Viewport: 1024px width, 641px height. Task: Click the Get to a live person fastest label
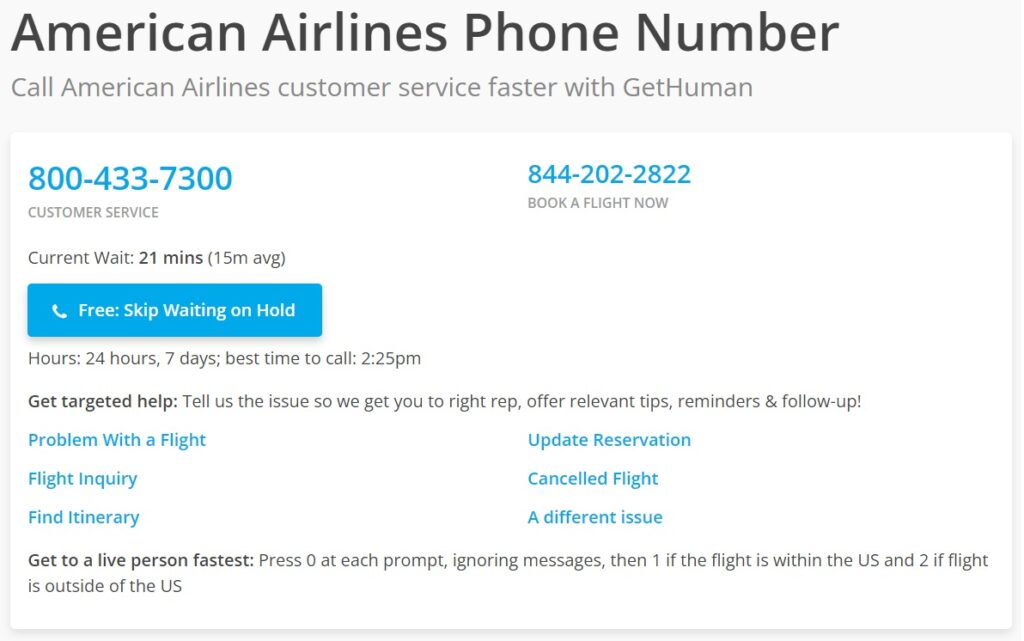tap(141, 560)
